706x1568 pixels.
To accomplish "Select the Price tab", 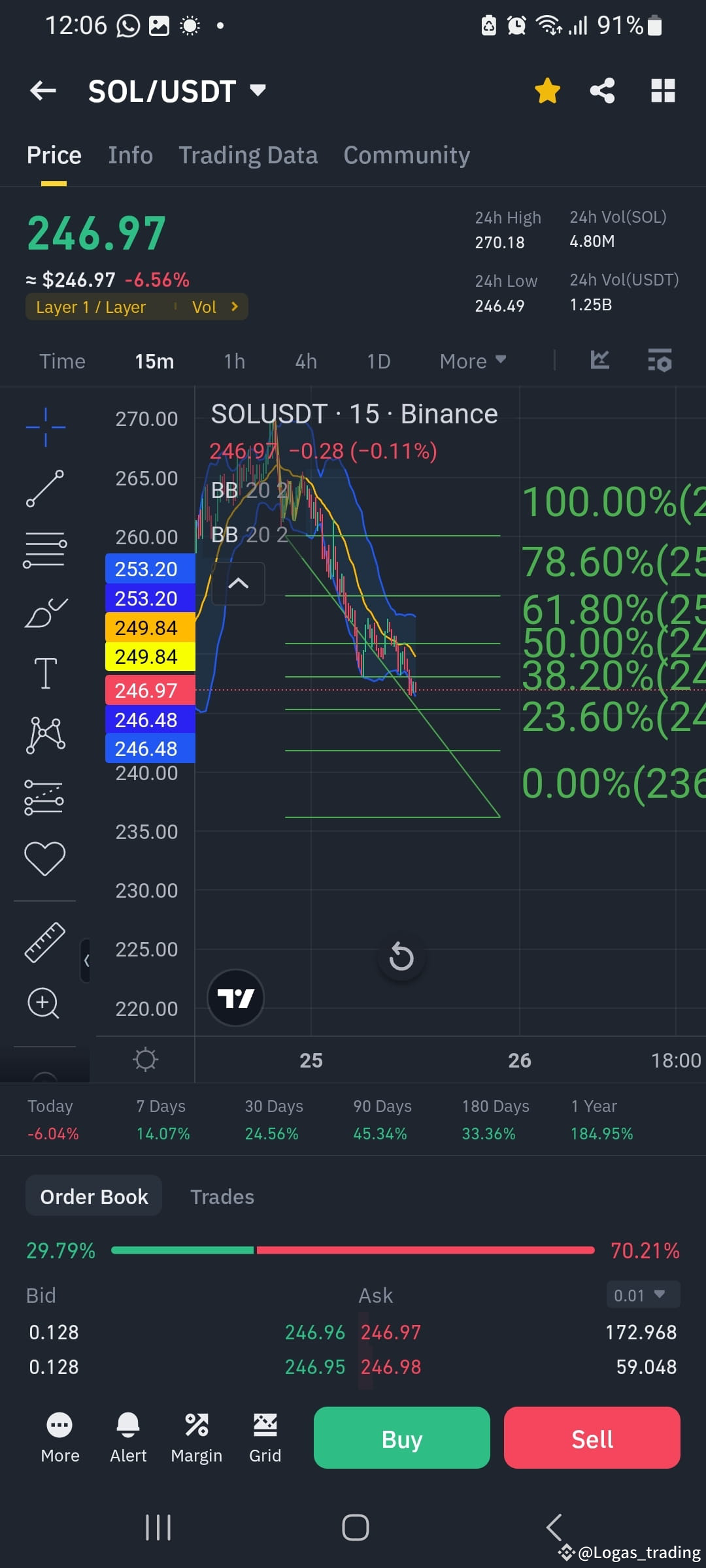I will [x=54, y=155].
